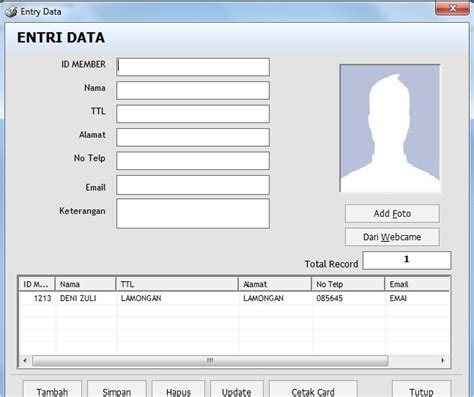
Task: Sort by the ID M... column header
Action: (36, 284)
